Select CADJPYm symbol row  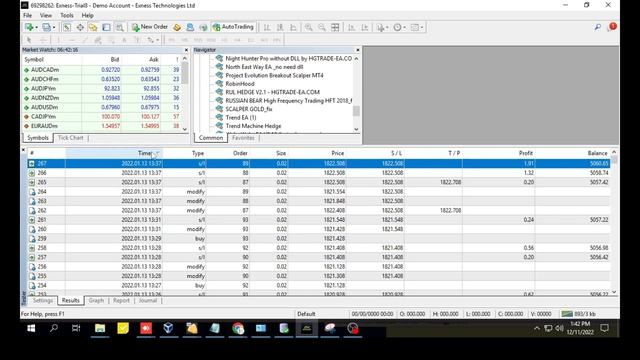[x=101, y=117]
